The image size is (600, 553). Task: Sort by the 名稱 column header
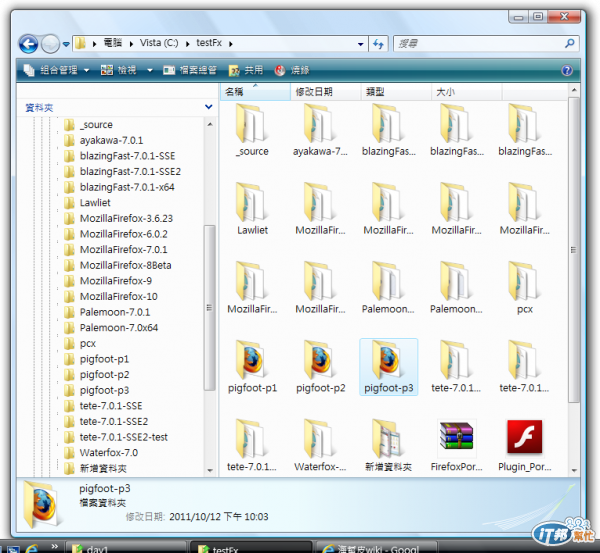point(255,92)
